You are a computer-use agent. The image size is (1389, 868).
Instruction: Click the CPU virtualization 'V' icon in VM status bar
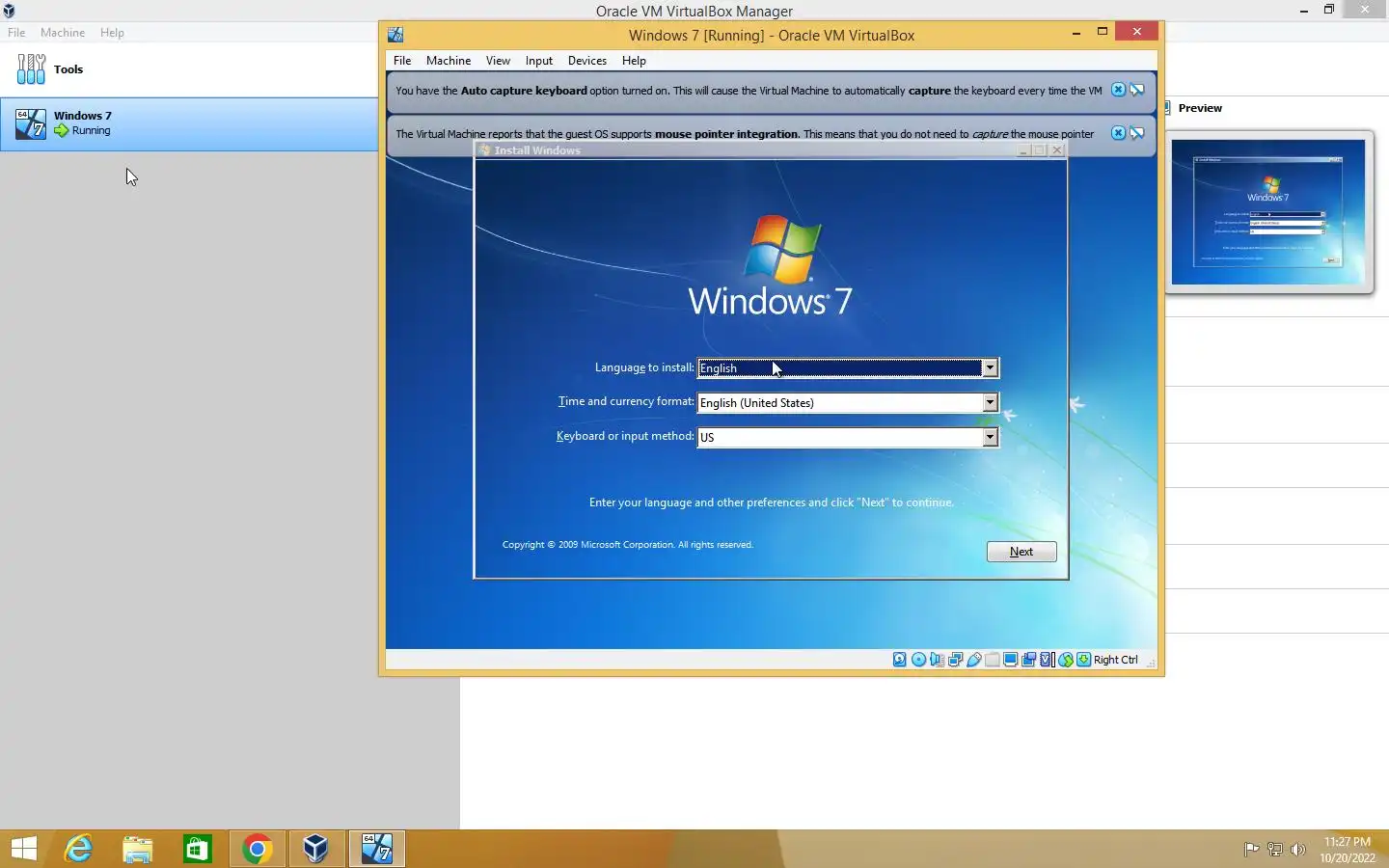tap(1047, 660)
